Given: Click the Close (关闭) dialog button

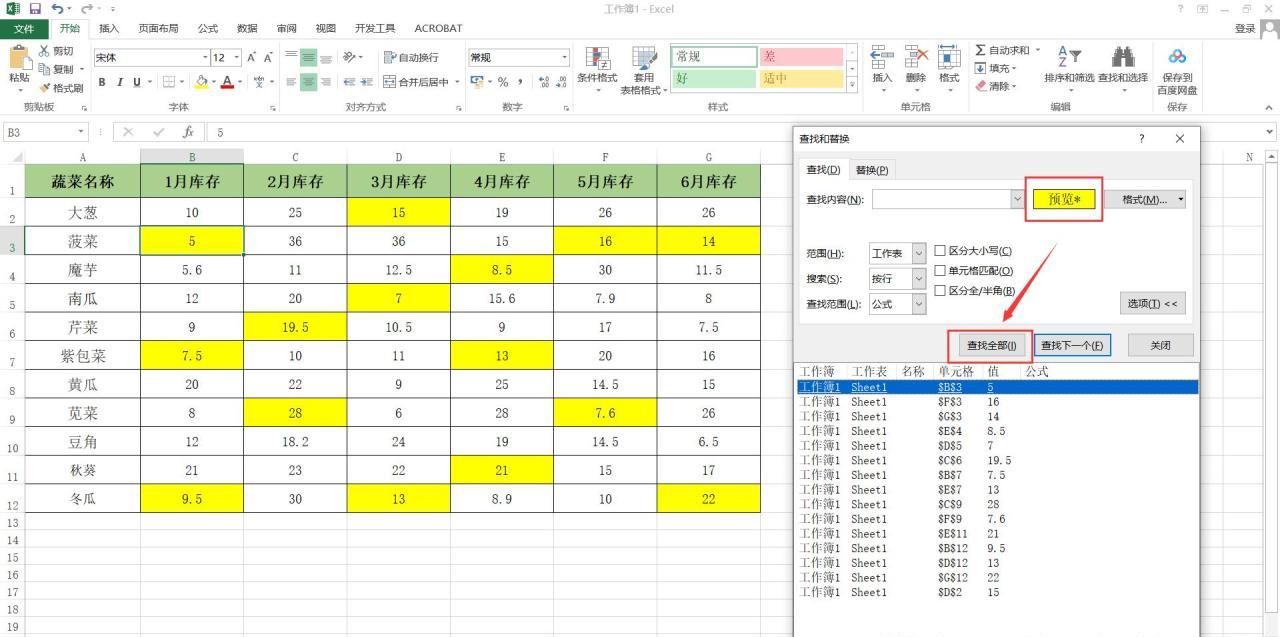Looking at the screenshot, I should [x=1160, y=345].
